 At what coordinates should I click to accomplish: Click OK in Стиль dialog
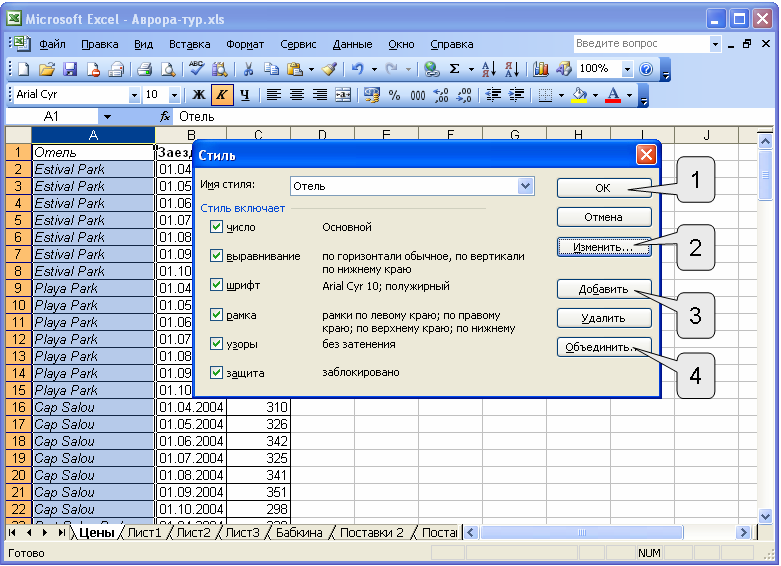[x=604, y=188]
